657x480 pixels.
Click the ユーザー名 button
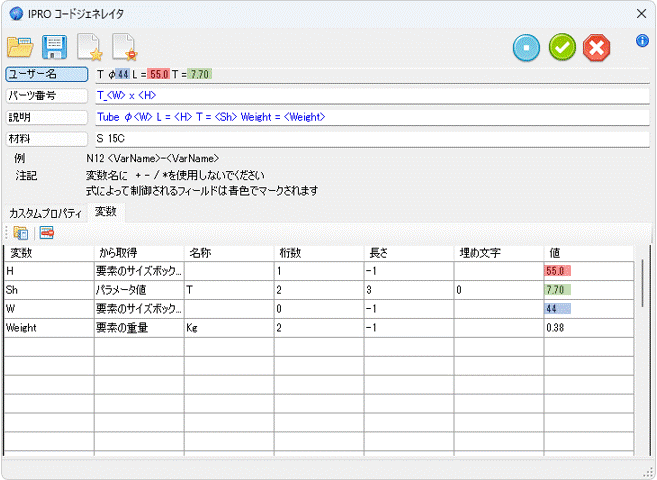(46, 74)
